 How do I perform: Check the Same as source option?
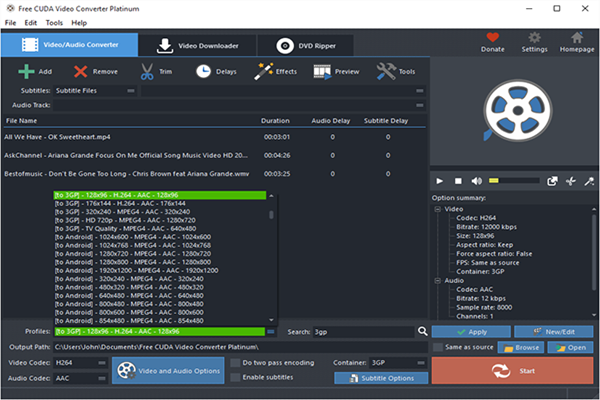pos(437,347)
